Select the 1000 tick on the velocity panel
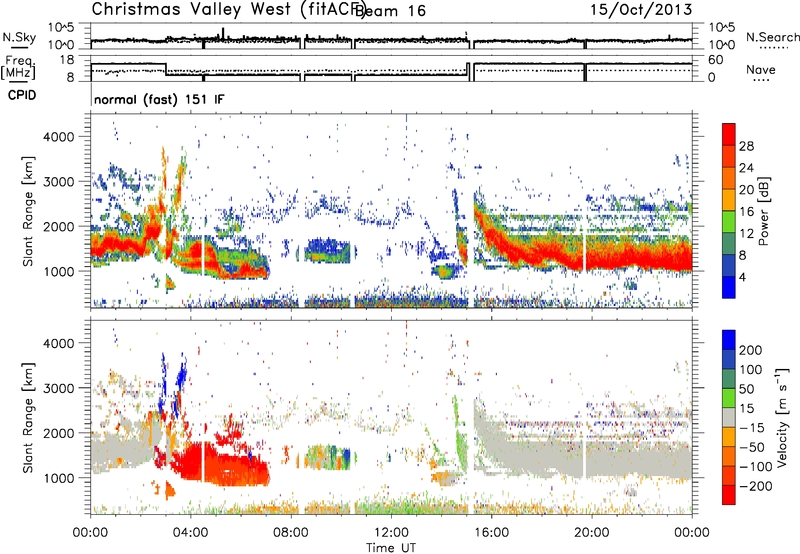This screenshot has width=800, height=554. click(58, 478)
